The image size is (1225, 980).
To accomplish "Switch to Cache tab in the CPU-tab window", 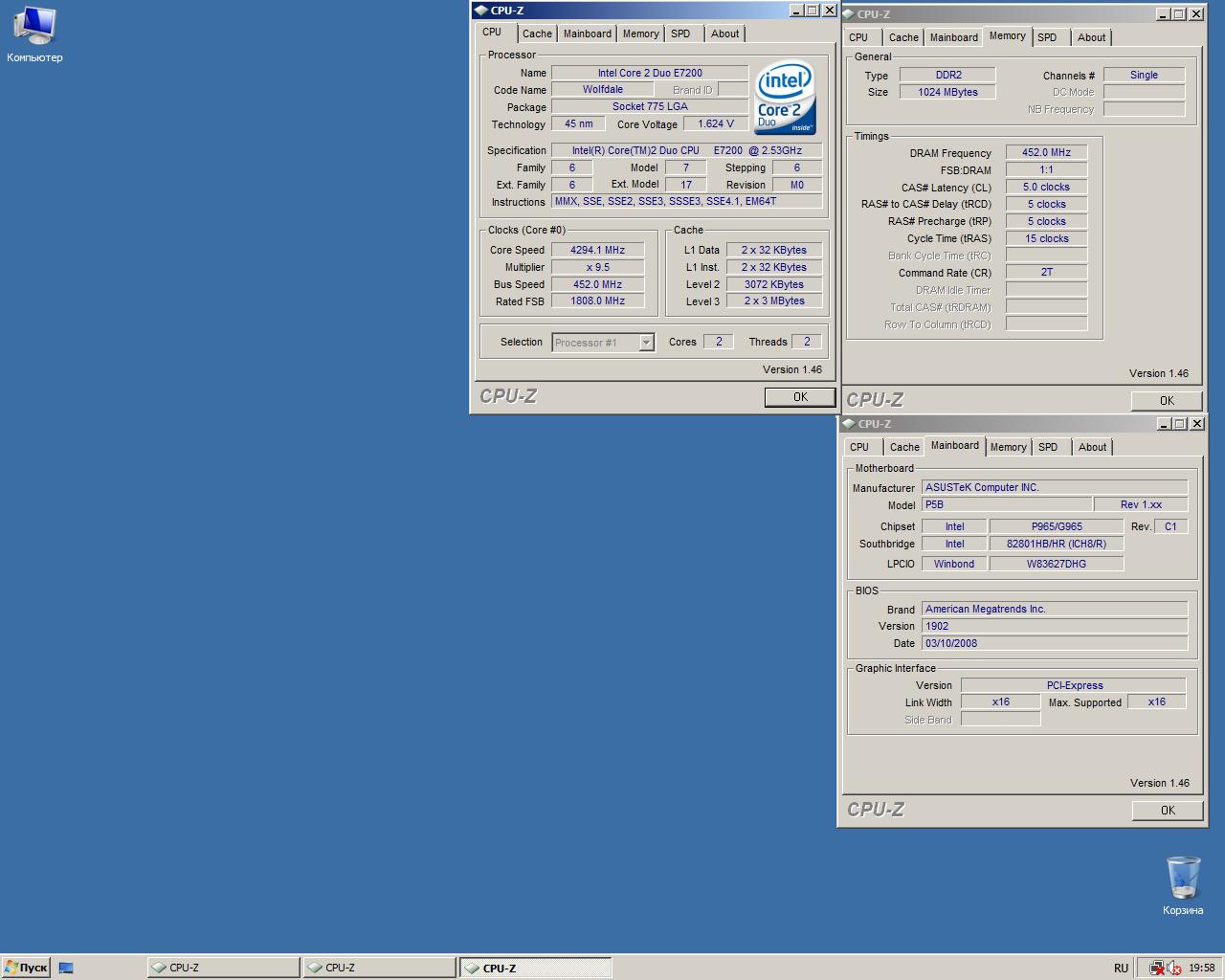I will (x=537, y=33).
